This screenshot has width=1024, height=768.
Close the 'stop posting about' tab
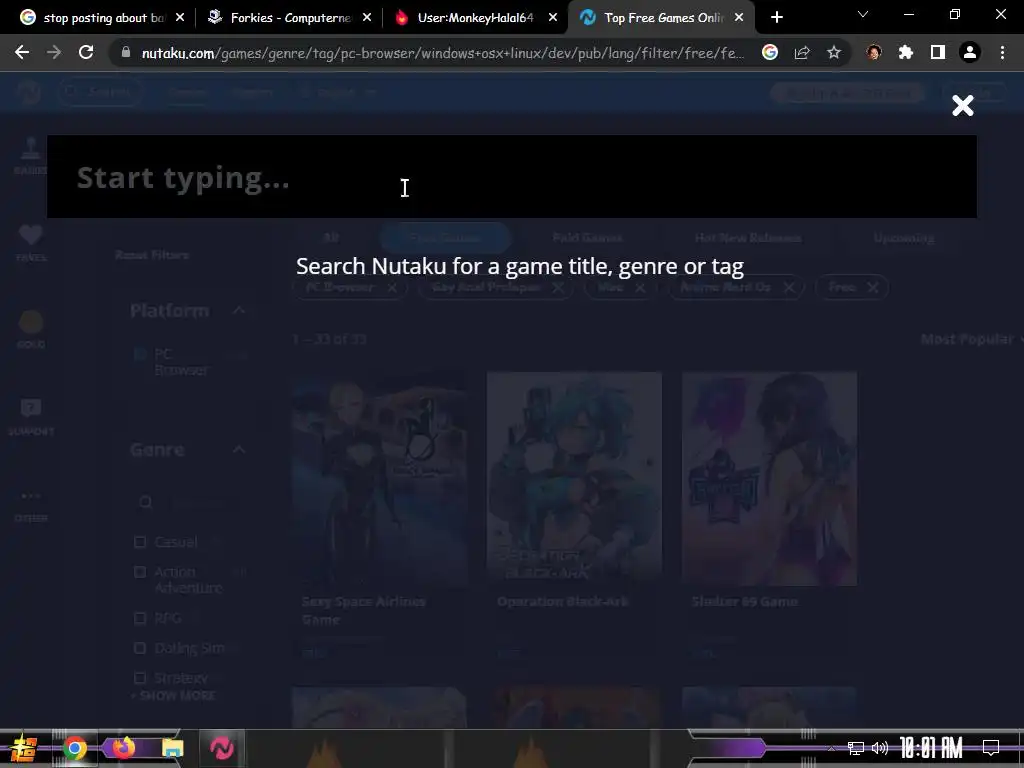point(180,18)
